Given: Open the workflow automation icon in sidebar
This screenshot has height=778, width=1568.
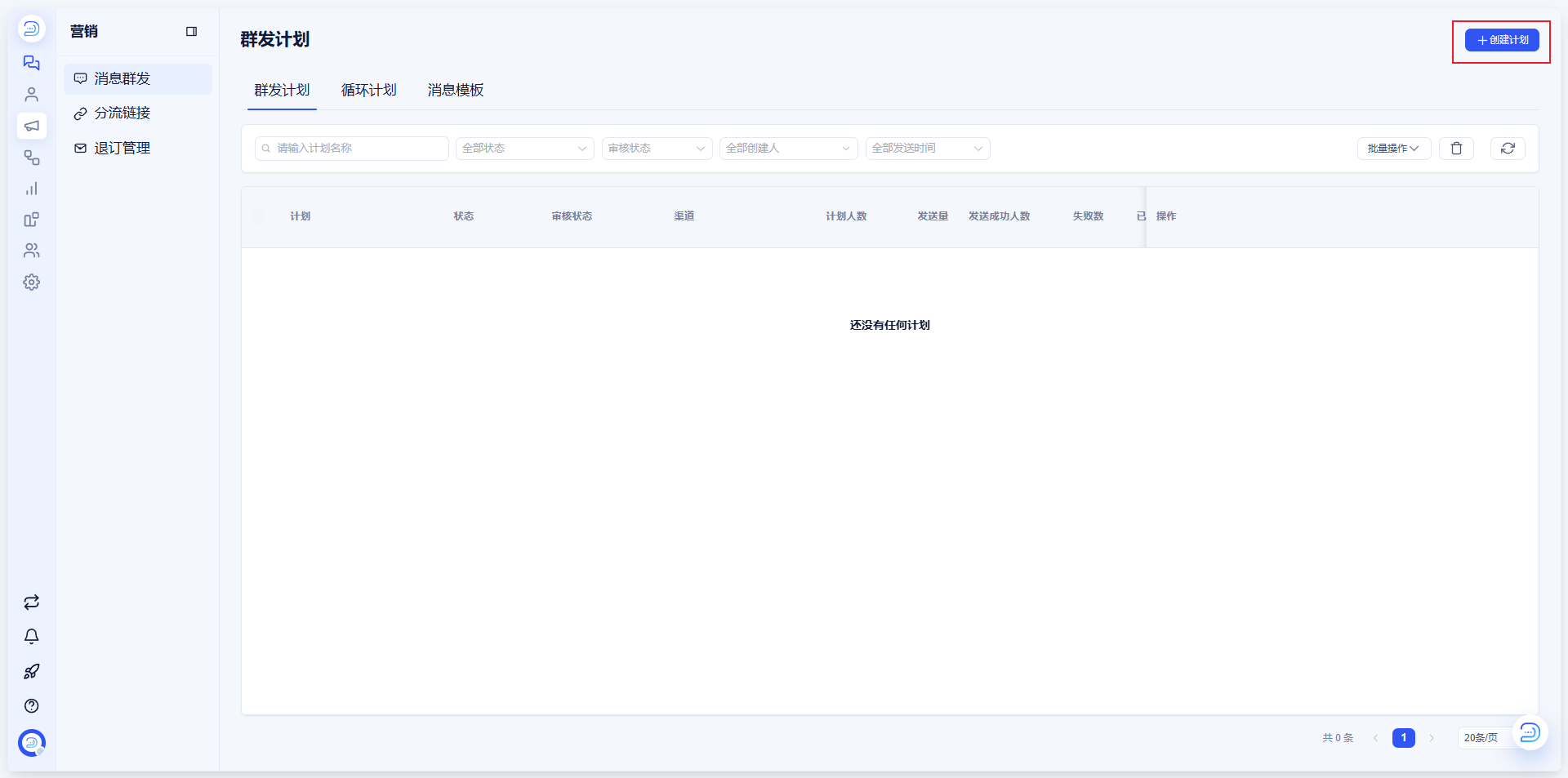Looking at the screenshot, I should [32, 158].
